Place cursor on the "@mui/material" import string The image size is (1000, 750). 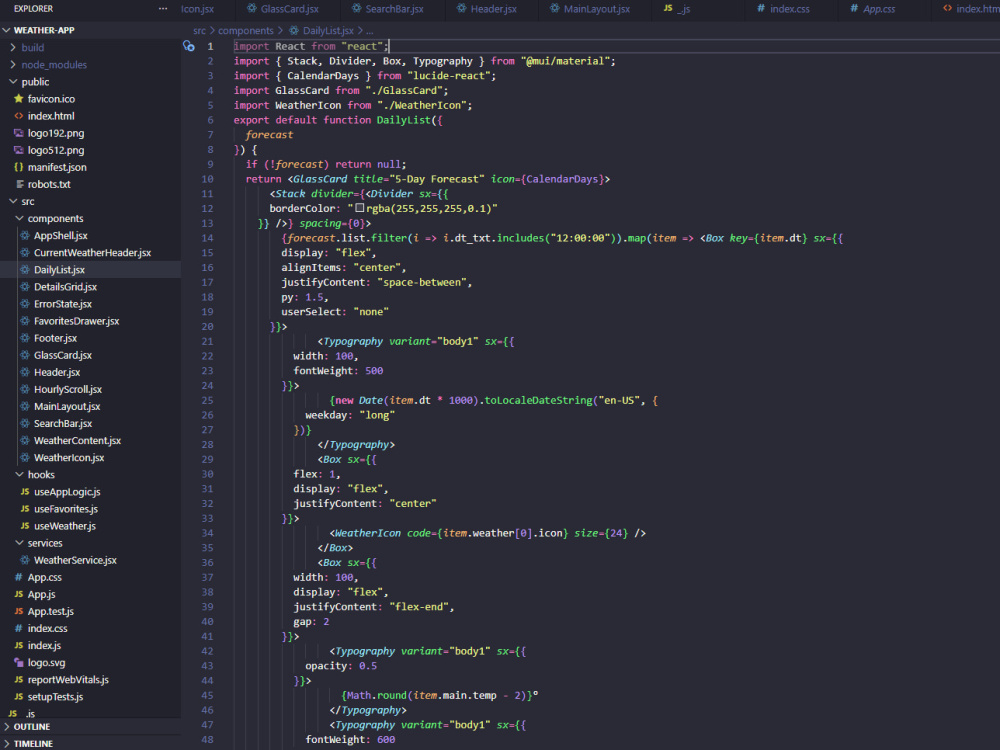pos(565,61)
